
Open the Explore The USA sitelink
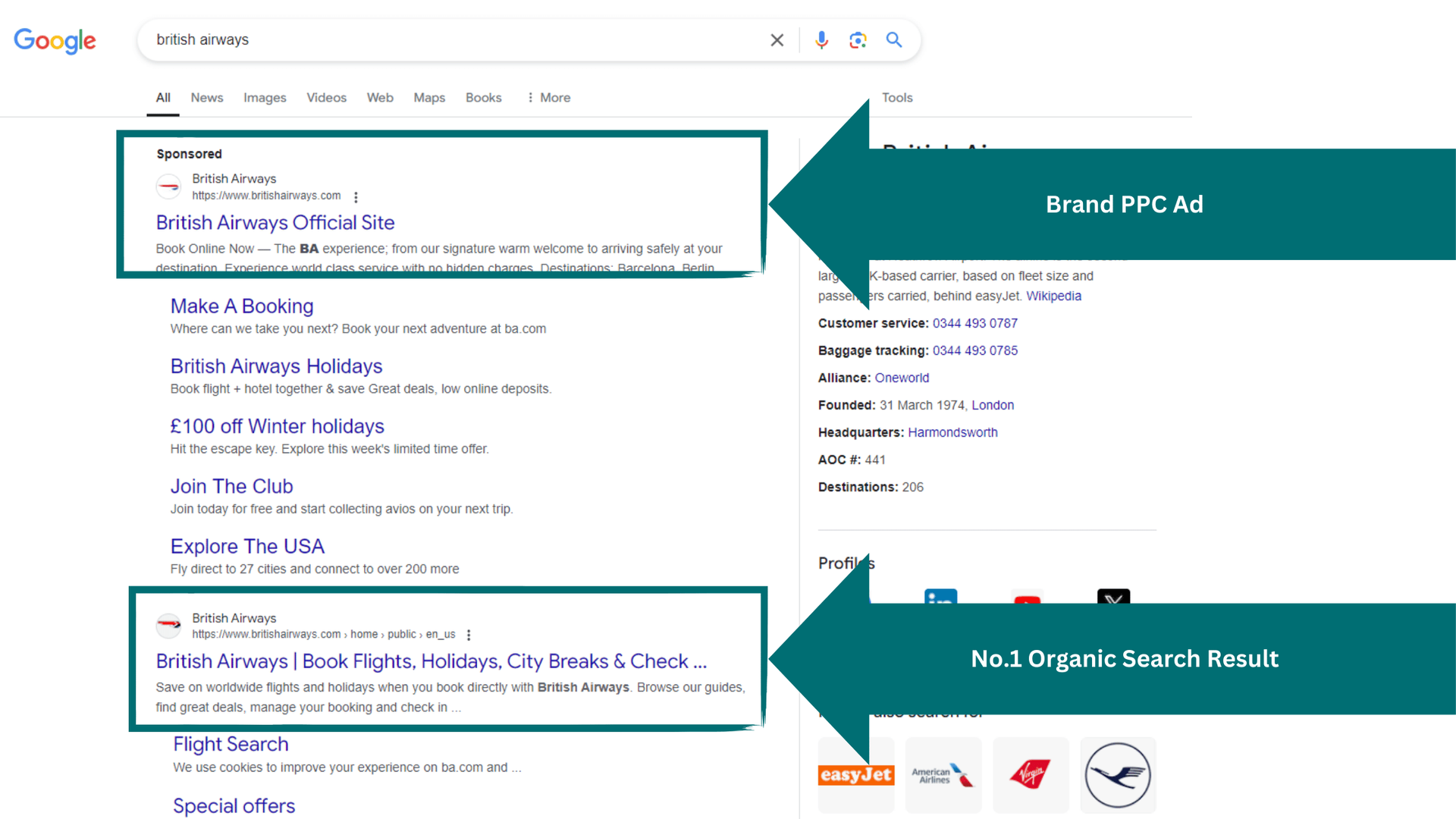(247, 546)
